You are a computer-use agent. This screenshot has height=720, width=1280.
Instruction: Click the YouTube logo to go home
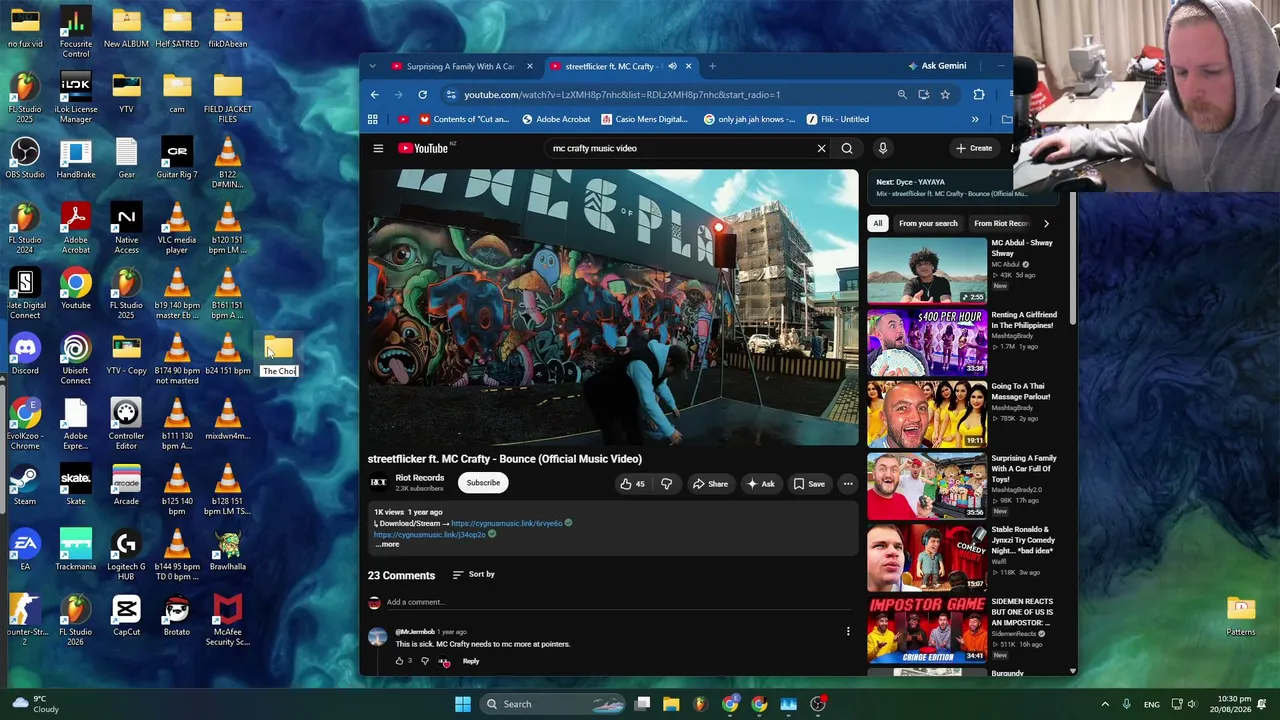[423, 148]
